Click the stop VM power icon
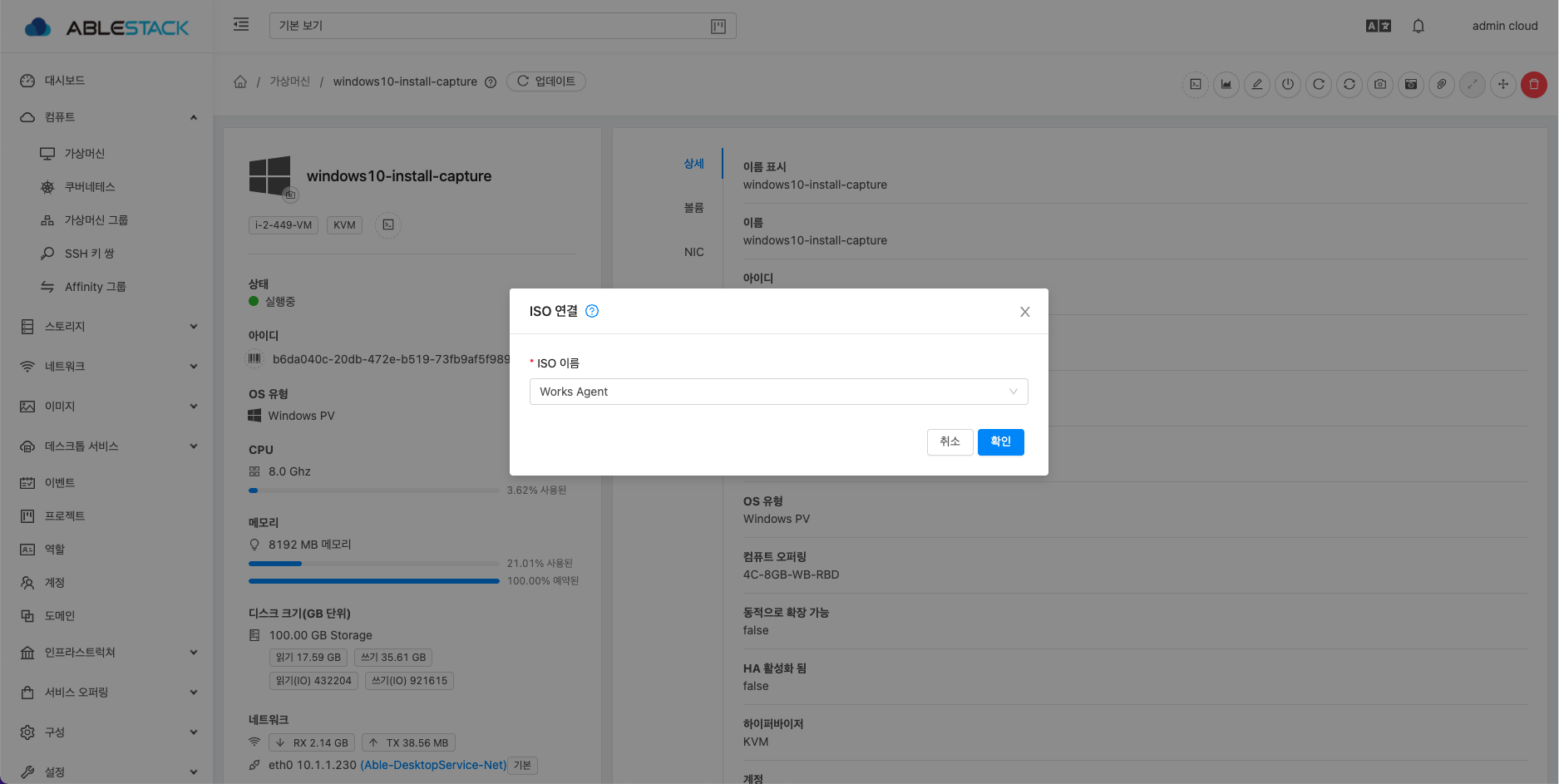The height and width of the screenshot is (784, 1559). coord(1287,84)
